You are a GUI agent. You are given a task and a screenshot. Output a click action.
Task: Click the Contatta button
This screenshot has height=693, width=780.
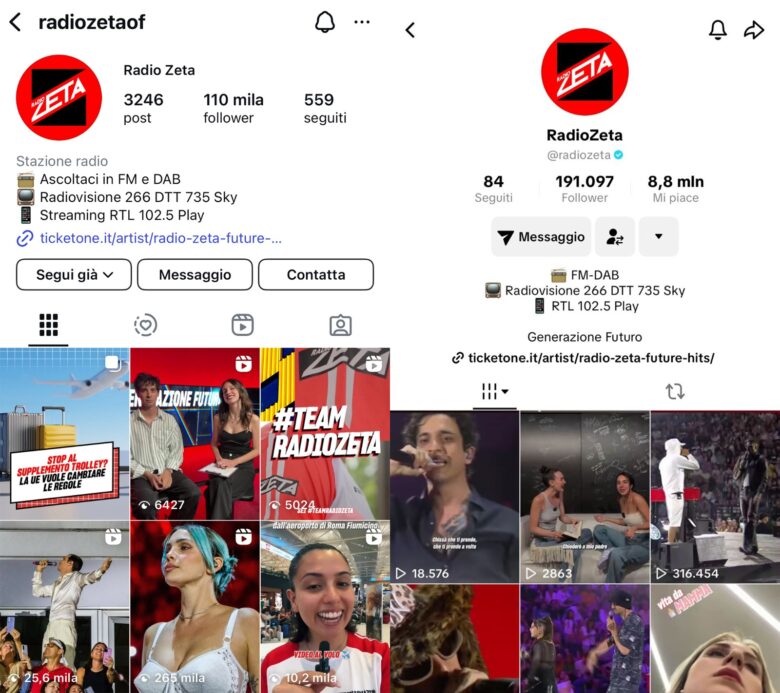[316, 275]
